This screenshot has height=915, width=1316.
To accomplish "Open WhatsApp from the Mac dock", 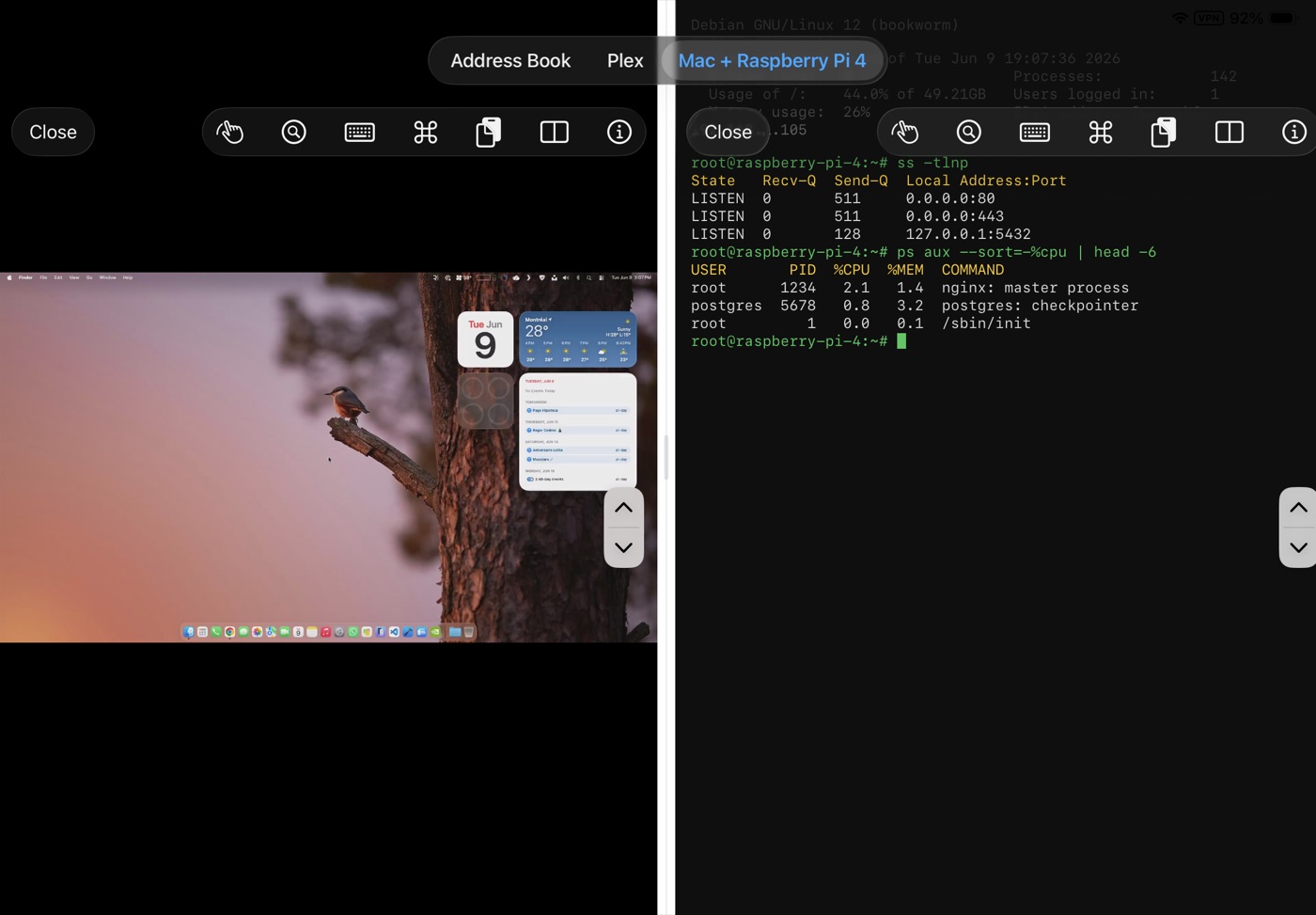I will pos(353,632).
